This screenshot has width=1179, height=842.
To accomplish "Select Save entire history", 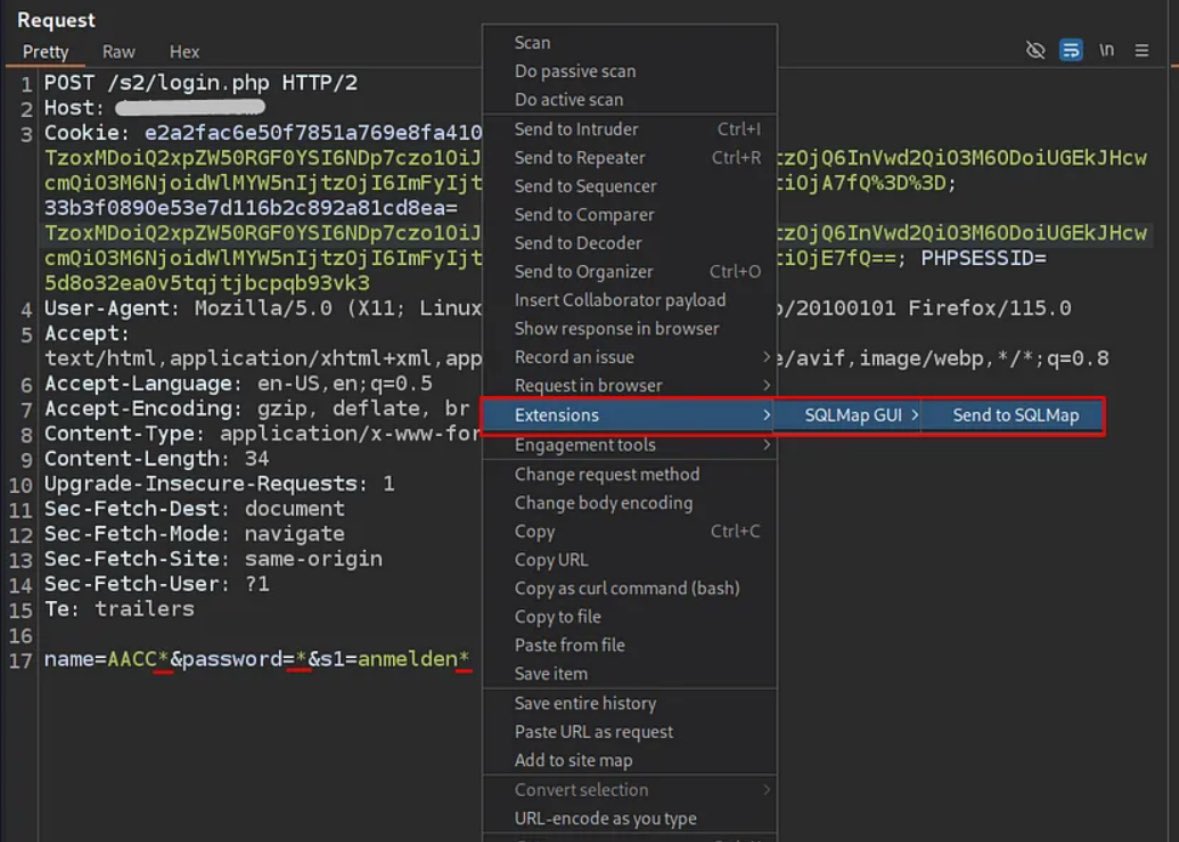I will [x=629, y=704].
